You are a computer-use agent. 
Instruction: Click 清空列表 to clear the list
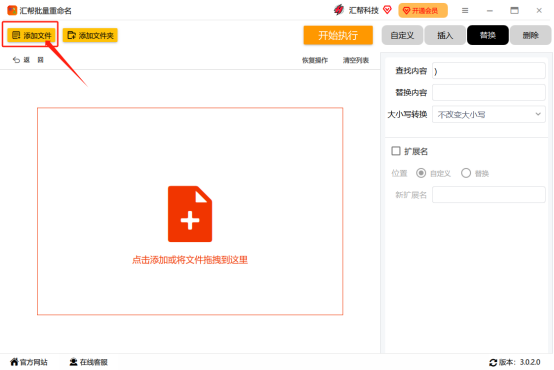pos(356,60)
